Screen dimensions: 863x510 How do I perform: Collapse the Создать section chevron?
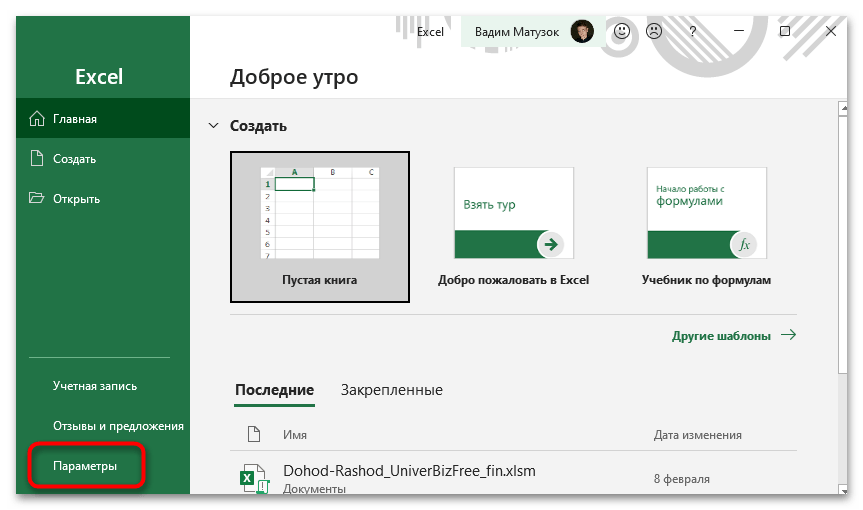pos(212,126)
